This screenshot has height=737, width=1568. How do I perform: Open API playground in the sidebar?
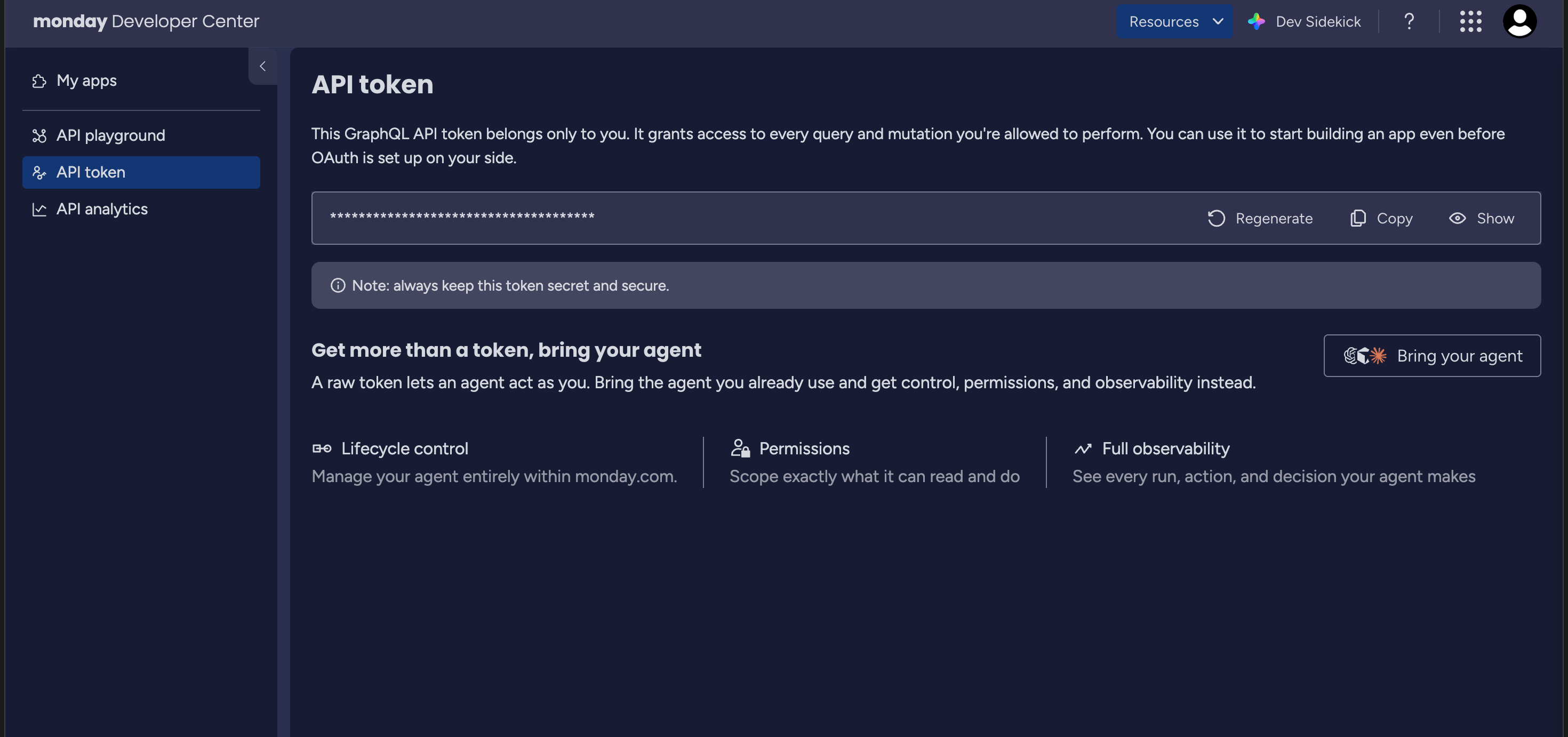tap(141, 135)
